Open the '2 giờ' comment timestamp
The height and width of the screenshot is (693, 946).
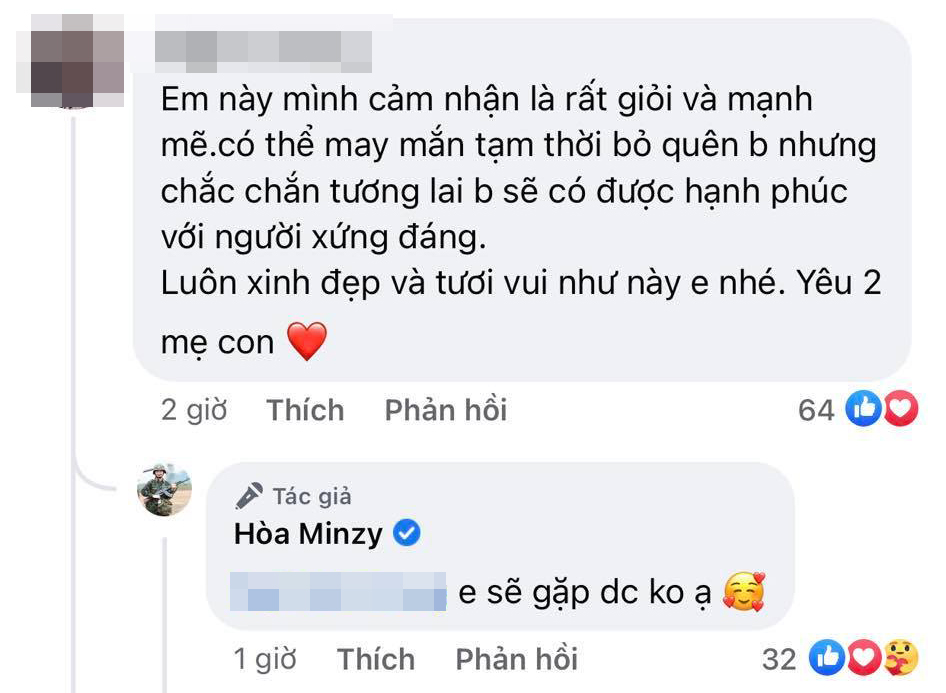tap(194, 410)
